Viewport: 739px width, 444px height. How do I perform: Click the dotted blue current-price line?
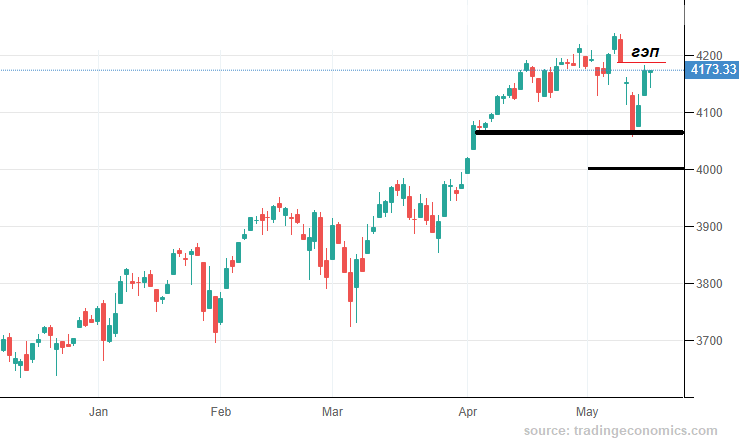click(342, 70)
